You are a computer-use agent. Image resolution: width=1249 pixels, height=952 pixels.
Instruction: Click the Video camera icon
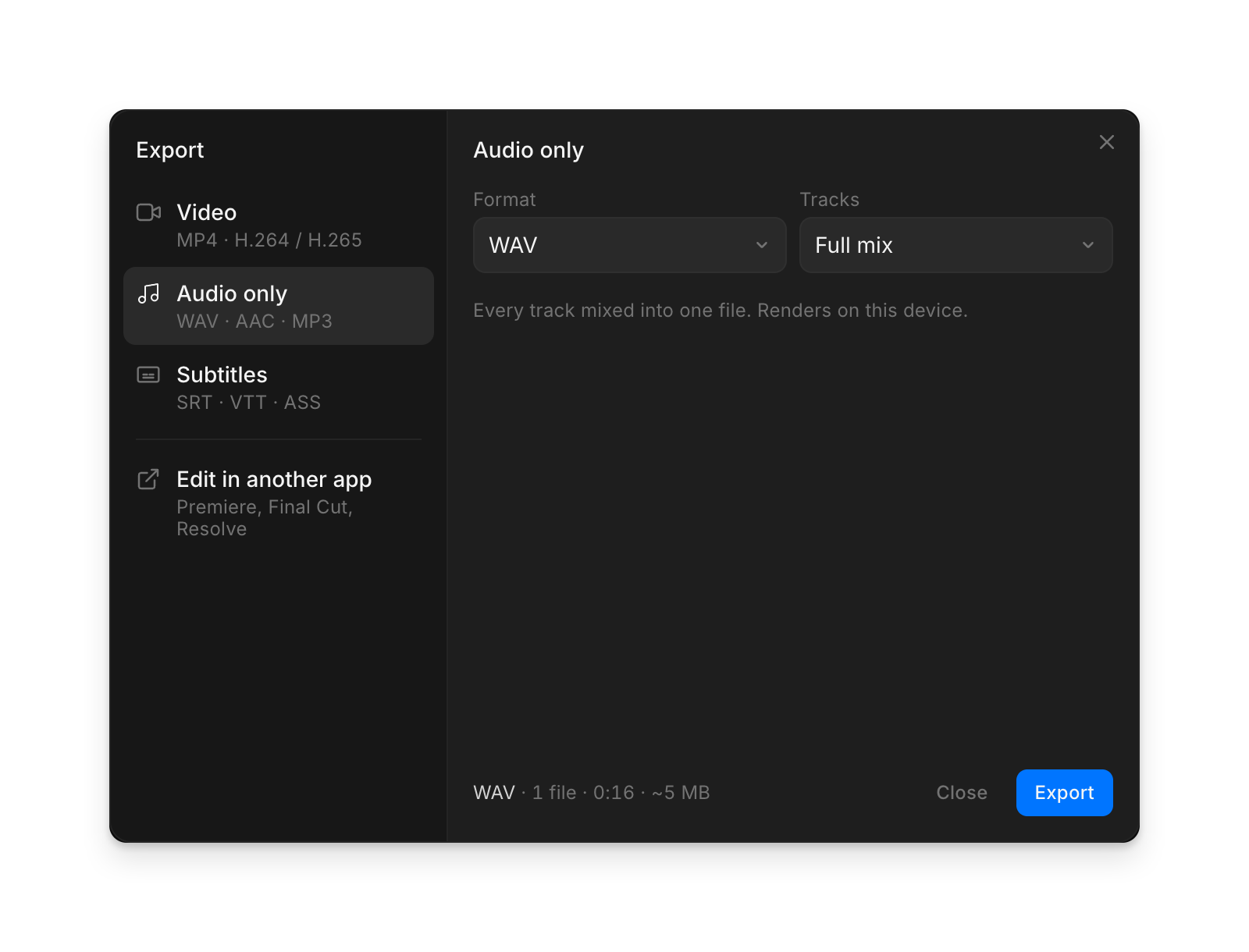click(x=148, y=212)
